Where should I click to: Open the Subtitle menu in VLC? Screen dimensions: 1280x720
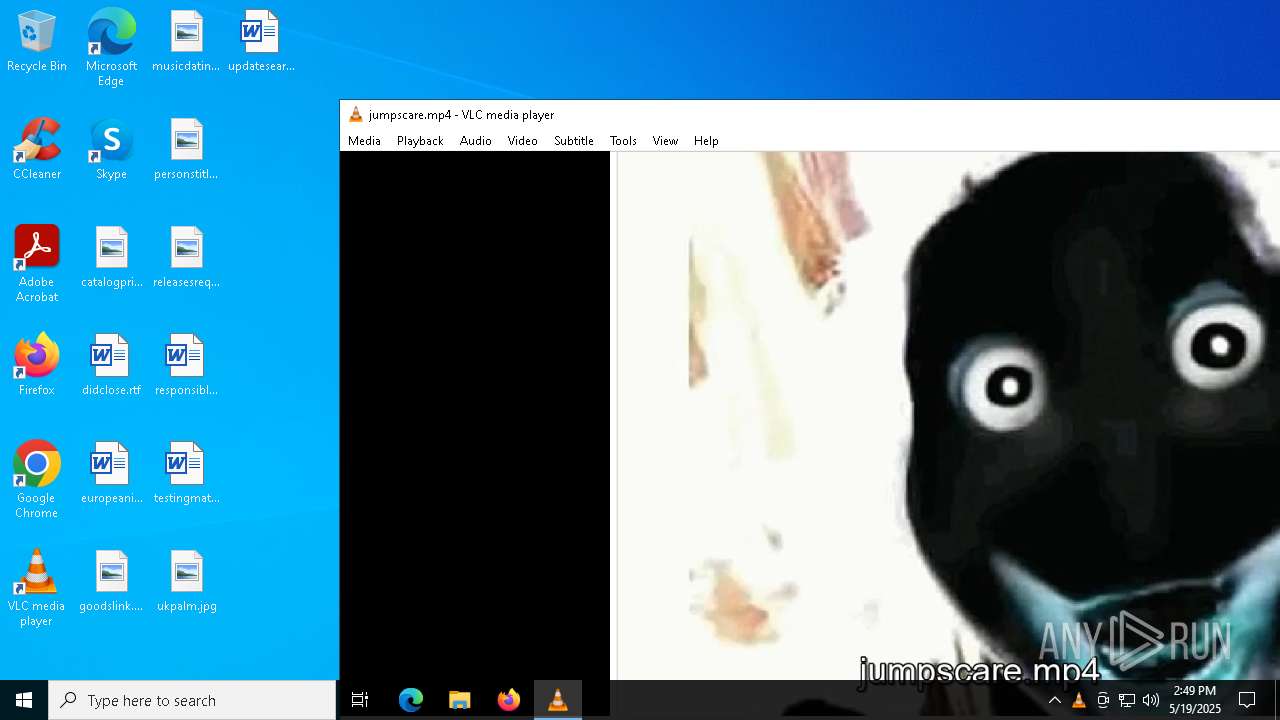pos(574,141)
